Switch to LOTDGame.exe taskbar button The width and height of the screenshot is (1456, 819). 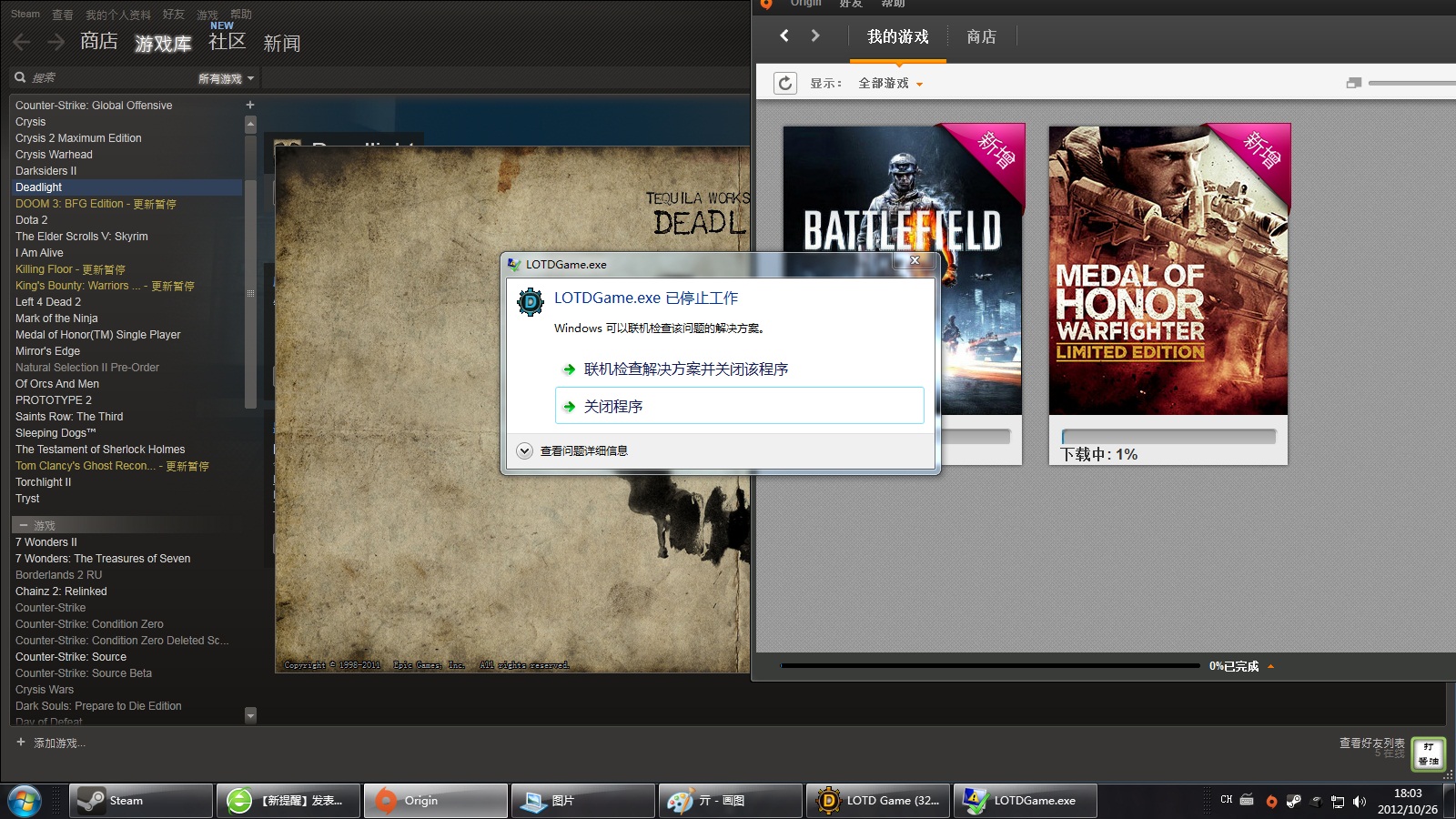(x=1026, y=801)
